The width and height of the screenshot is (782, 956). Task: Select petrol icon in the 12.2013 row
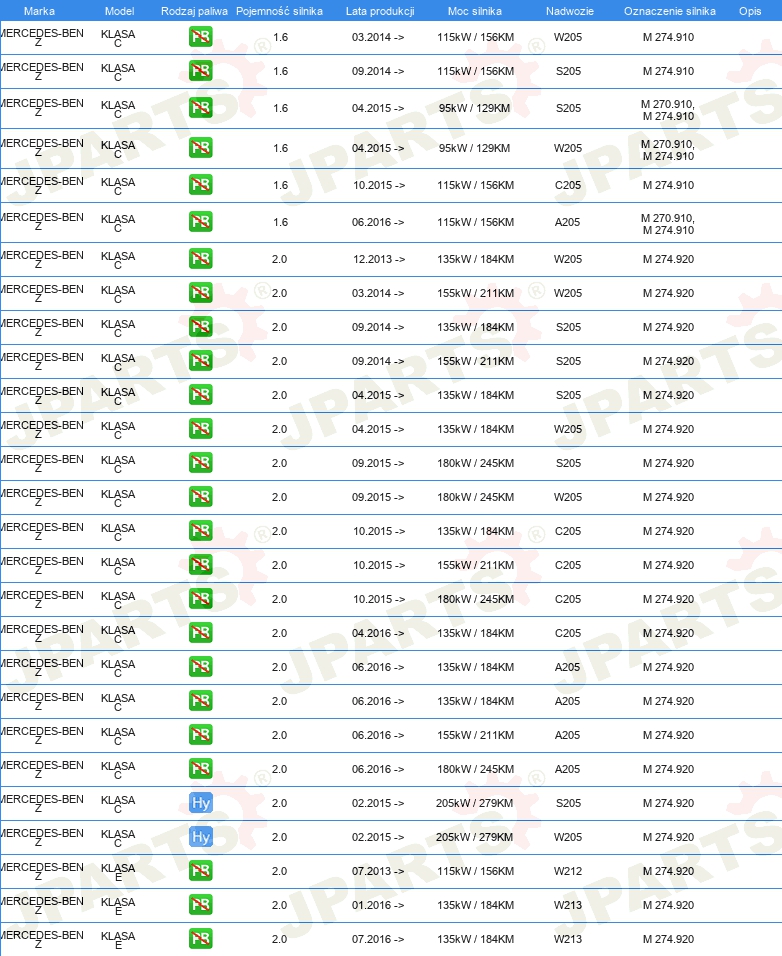click(x=201, y=259)
